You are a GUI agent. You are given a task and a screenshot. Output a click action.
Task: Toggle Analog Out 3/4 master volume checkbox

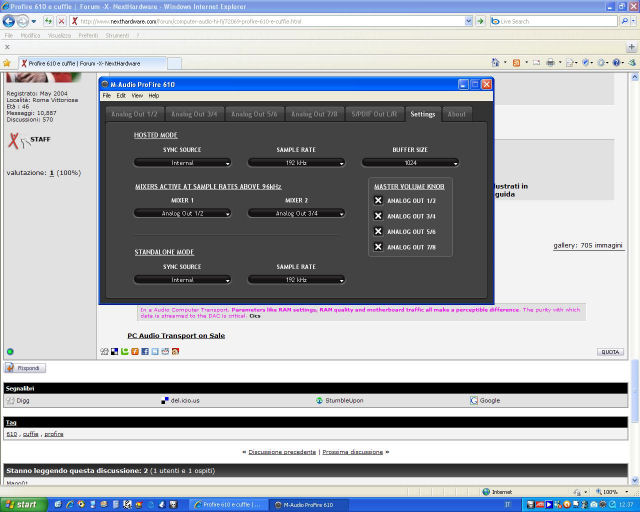(378, 216)
